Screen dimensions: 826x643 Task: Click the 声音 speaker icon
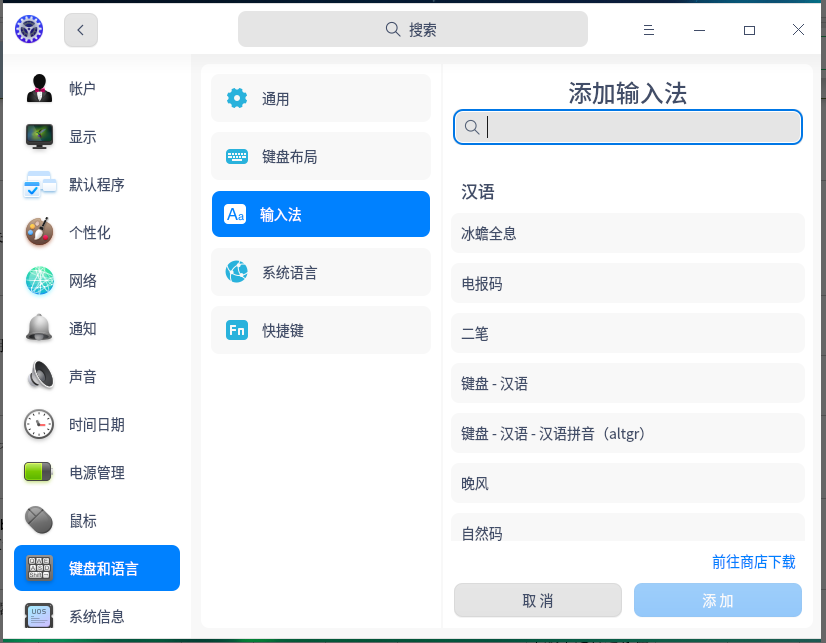pyautogui.click(x=39, y=377)
